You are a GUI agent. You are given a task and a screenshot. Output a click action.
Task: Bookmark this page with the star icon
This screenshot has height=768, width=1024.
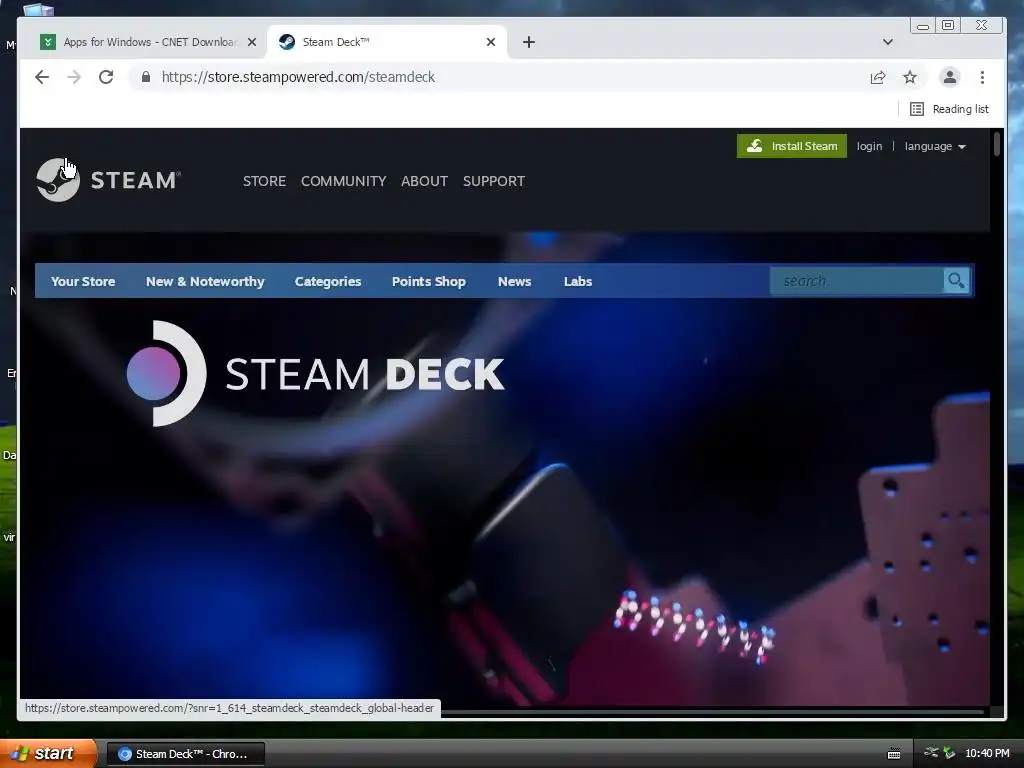point(910,77)
